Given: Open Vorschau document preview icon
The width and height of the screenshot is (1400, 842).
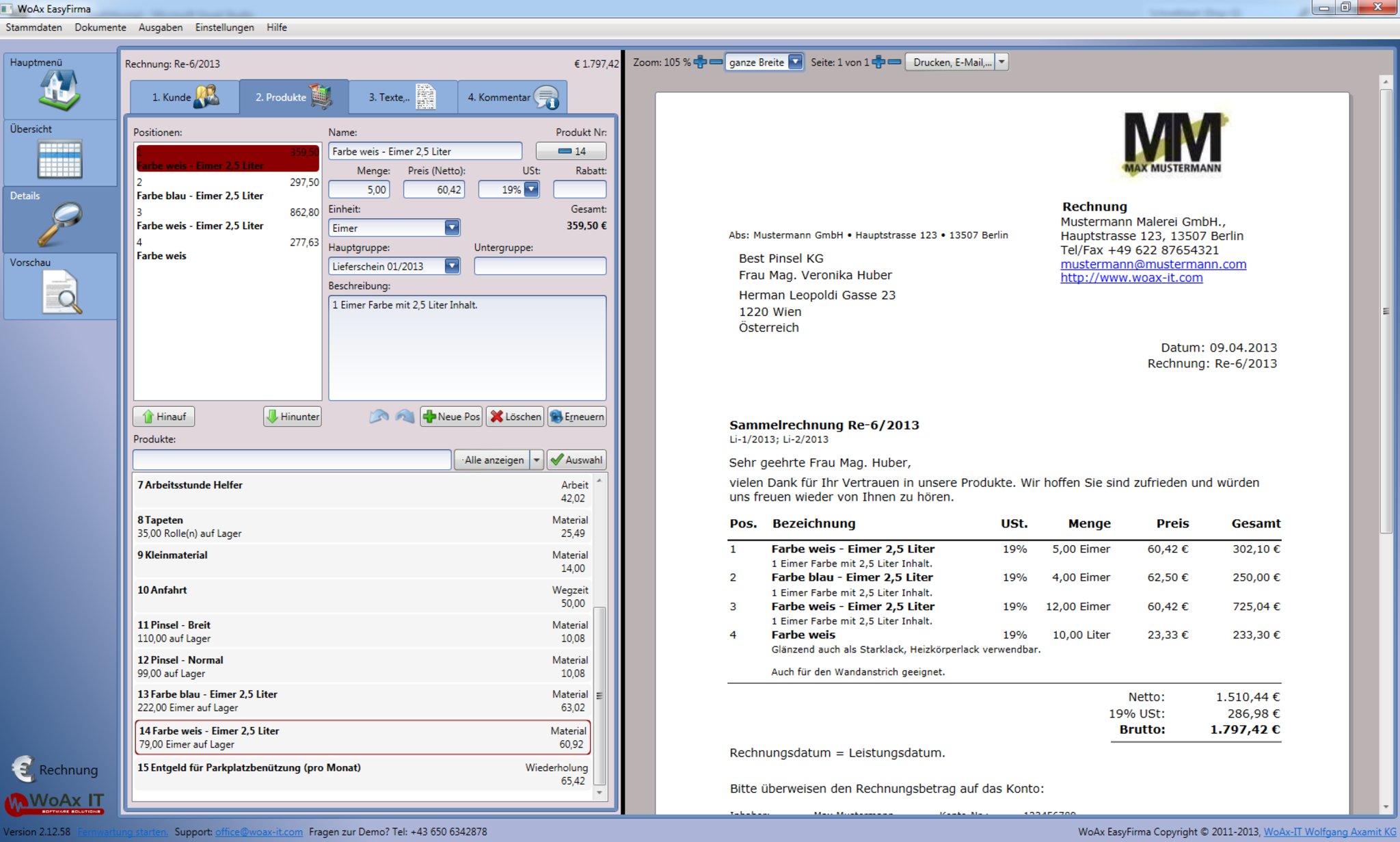Looking at the screenshot, I should click(62, 292).
